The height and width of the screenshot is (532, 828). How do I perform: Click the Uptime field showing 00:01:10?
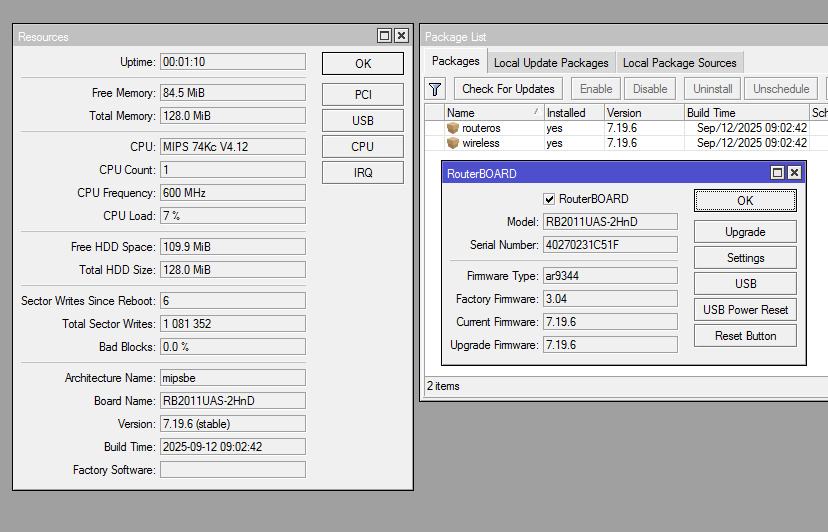(233, 61)
